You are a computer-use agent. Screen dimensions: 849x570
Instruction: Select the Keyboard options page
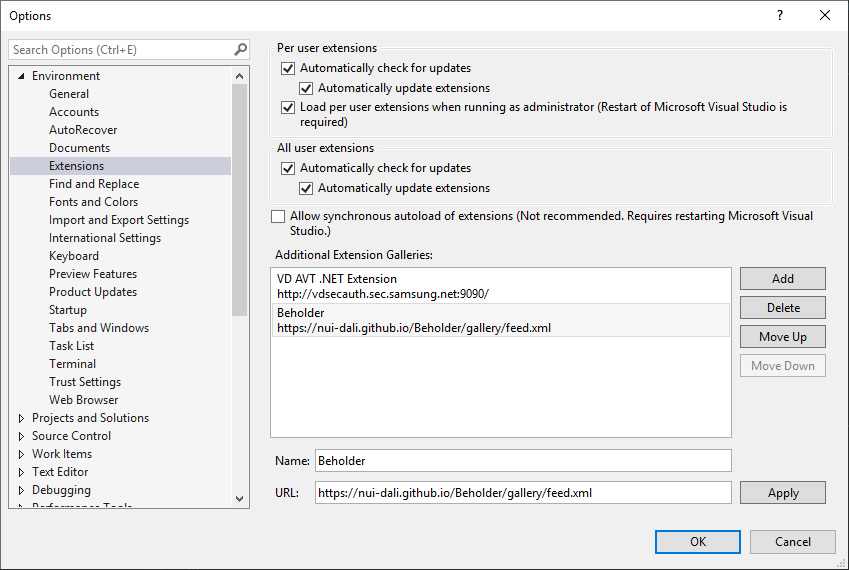point(74,256)
